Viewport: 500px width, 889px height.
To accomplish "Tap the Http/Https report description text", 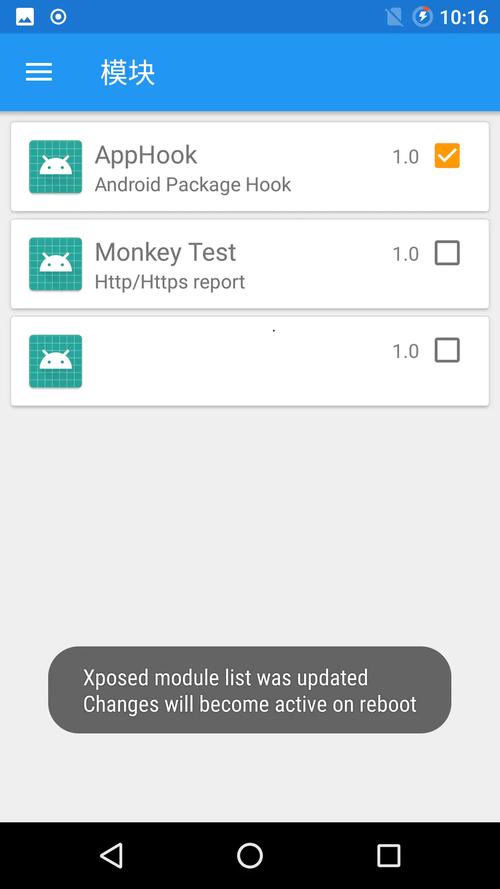I will [170, 282].
